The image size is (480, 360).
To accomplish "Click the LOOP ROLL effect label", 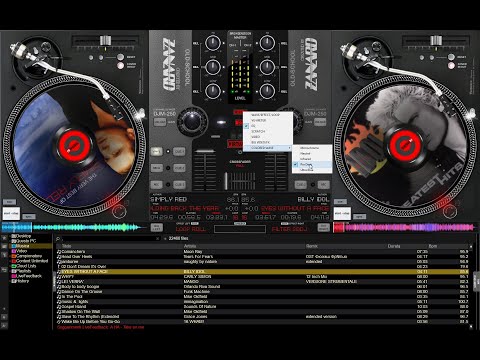I will pyautogui.click(x=191, y=229).
